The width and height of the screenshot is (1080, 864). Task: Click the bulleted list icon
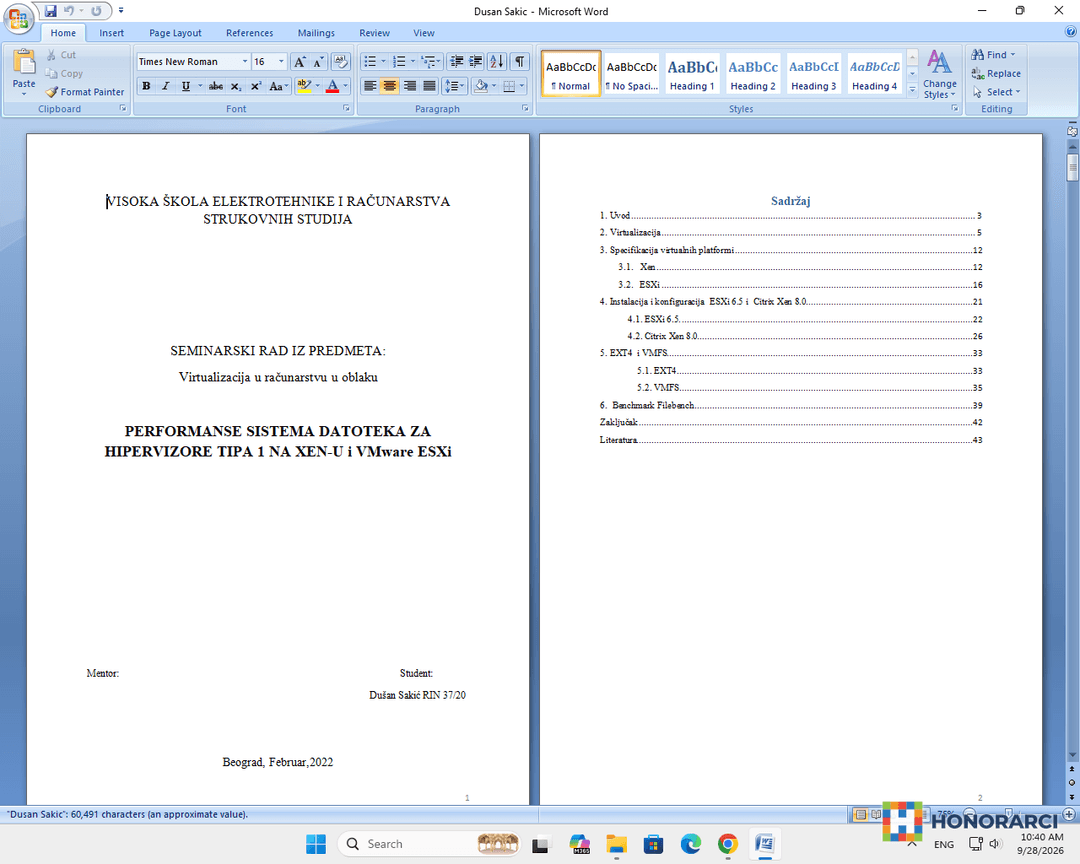(370, 62)
